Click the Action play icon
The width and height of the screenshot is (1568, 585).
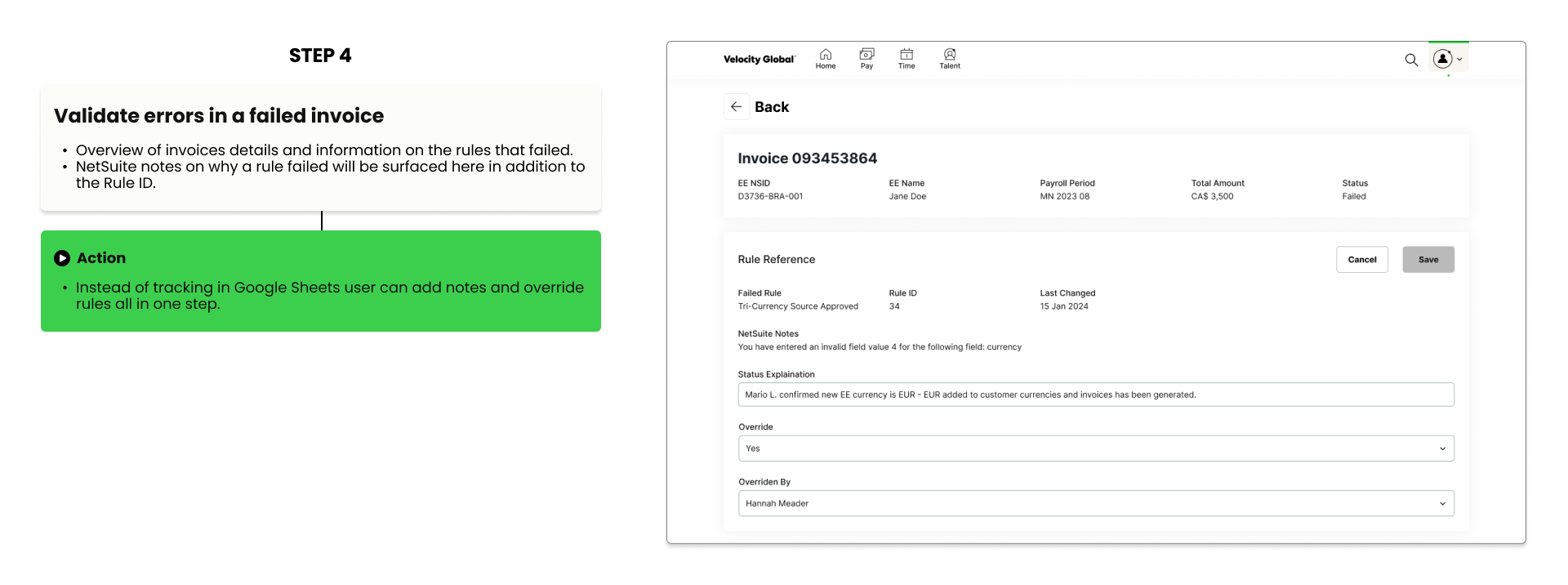point(62,258)
